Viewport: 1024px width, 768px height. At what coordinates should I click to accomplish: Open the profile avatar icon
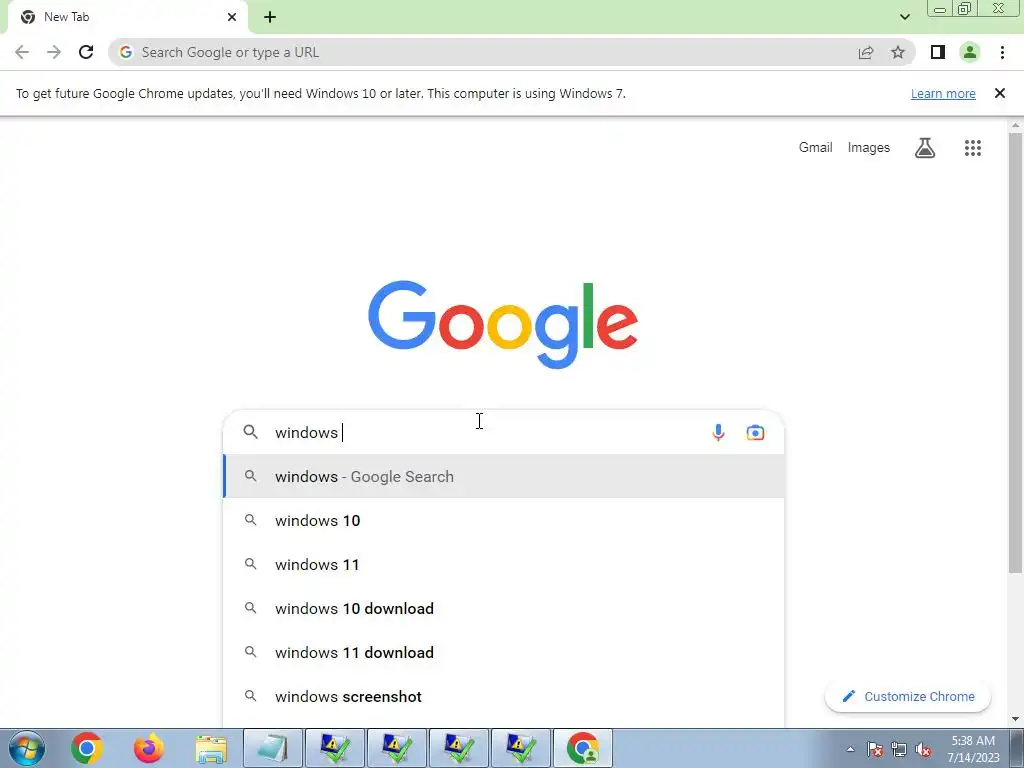[970, 52]
